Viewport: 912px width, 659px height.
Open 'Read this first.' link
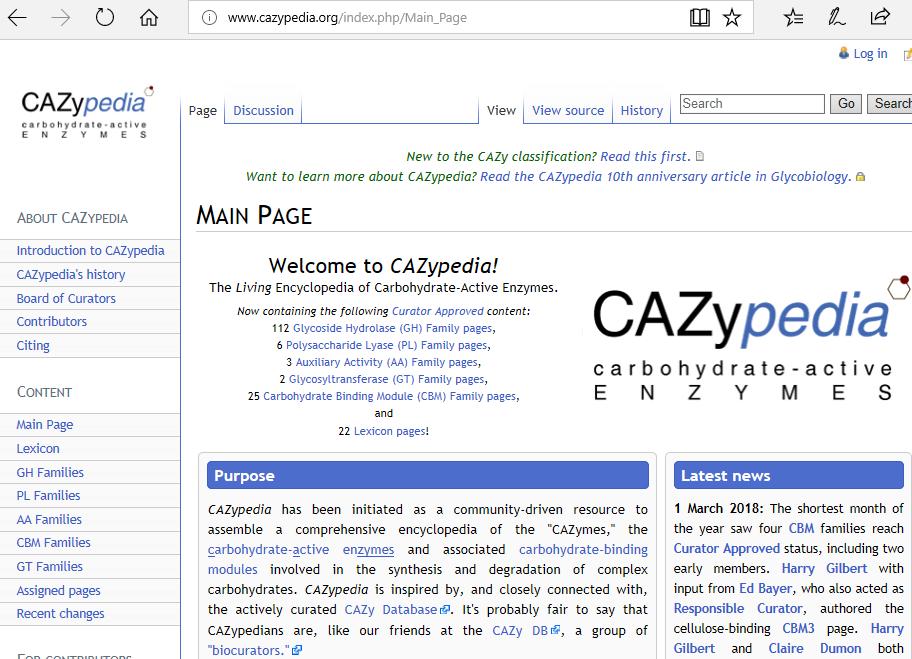point(645,156)
